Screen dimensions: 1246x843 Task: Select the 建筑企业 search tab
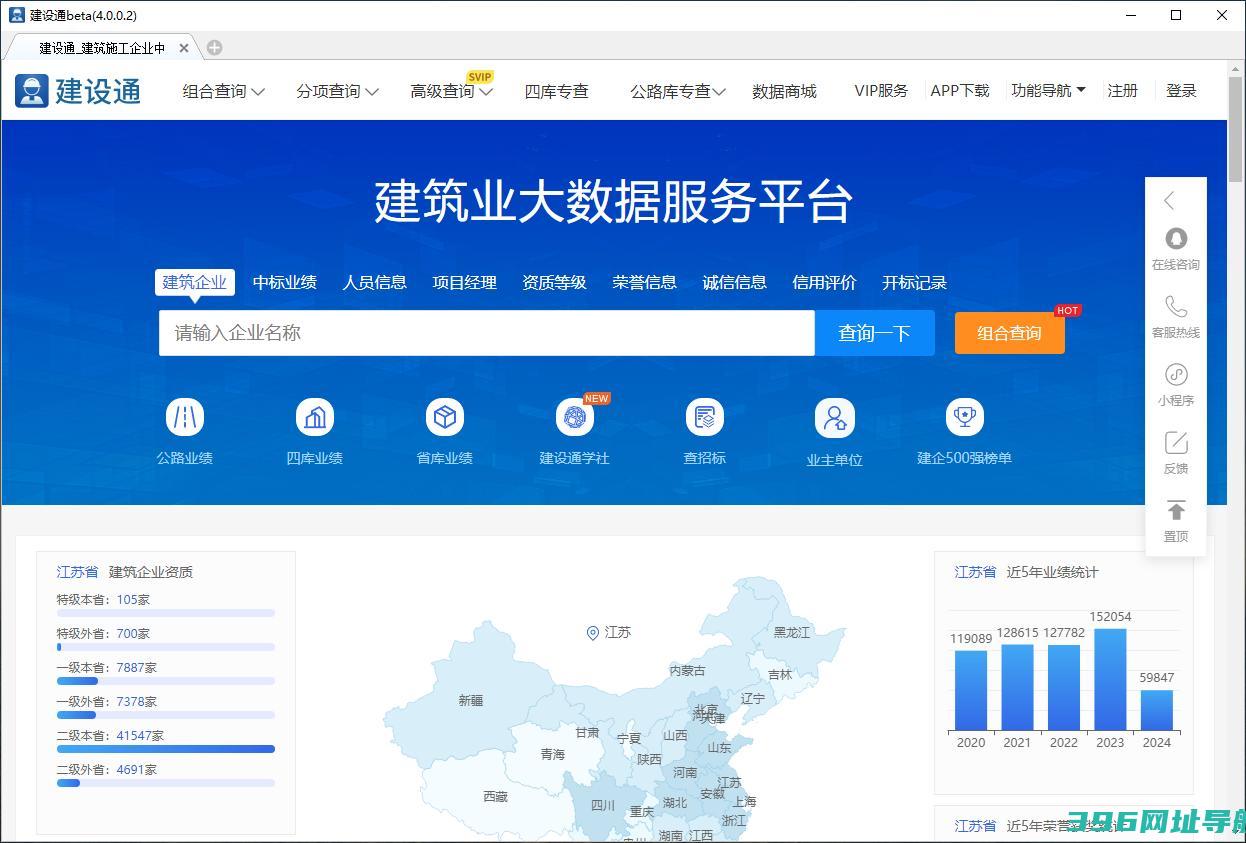click(x=195, y=282)
